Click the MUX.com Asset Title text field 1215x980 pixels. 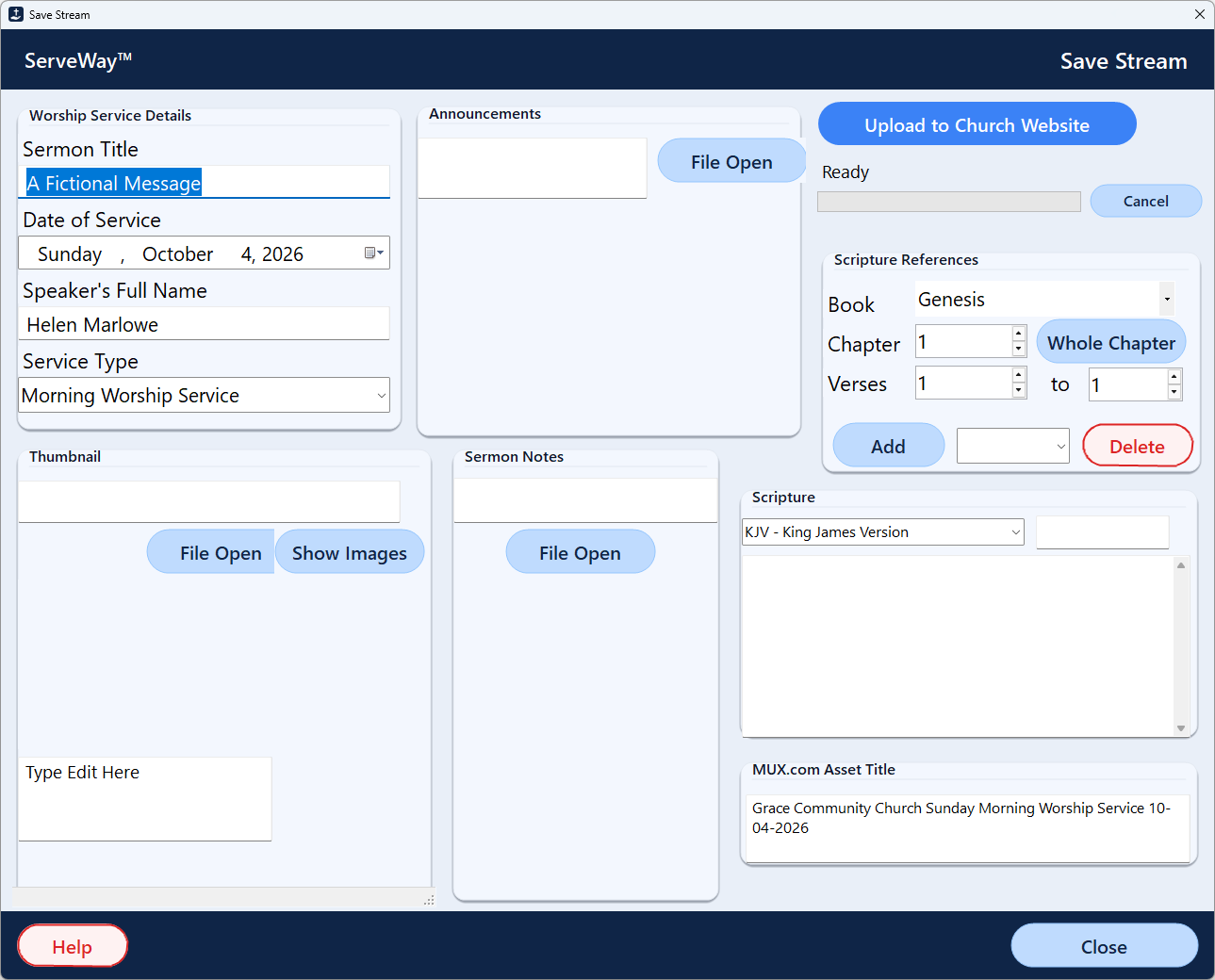(x=967, y=828)
